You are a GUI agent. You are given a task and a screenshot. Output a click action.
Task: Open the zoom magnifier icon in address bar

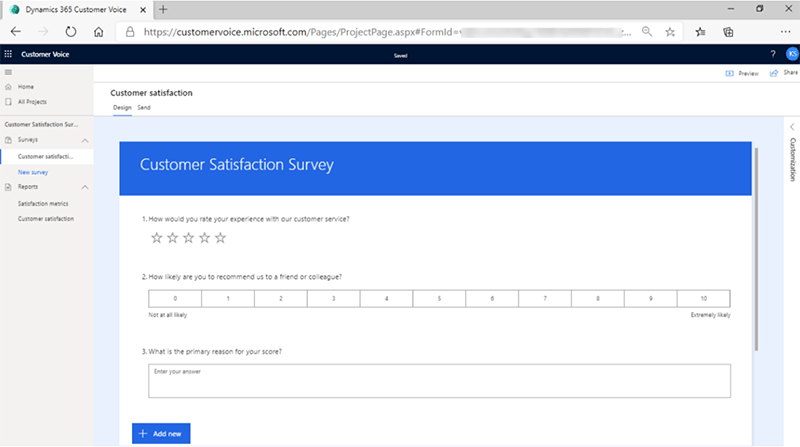647,32
